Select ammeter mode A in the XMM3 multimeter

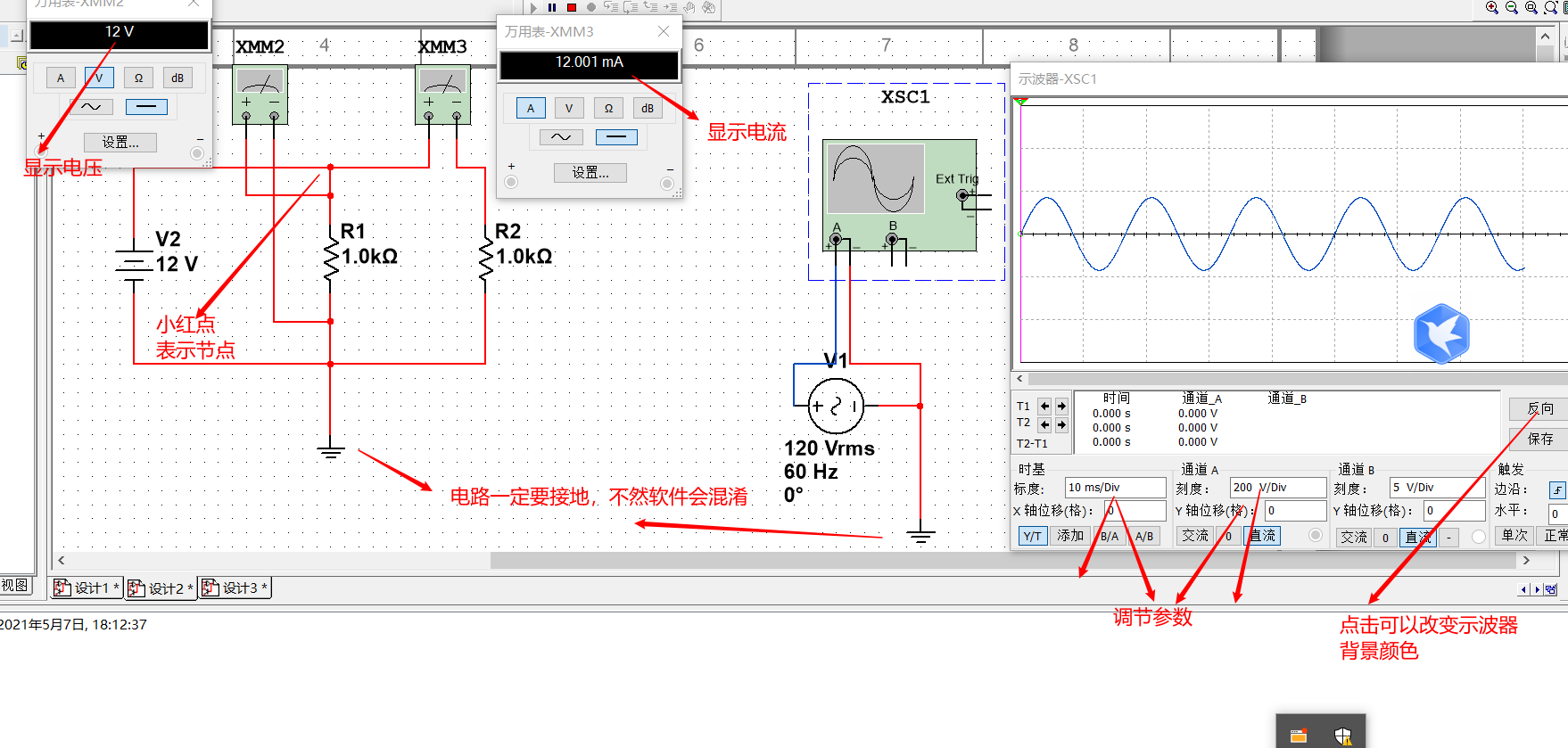pos(531,108)
